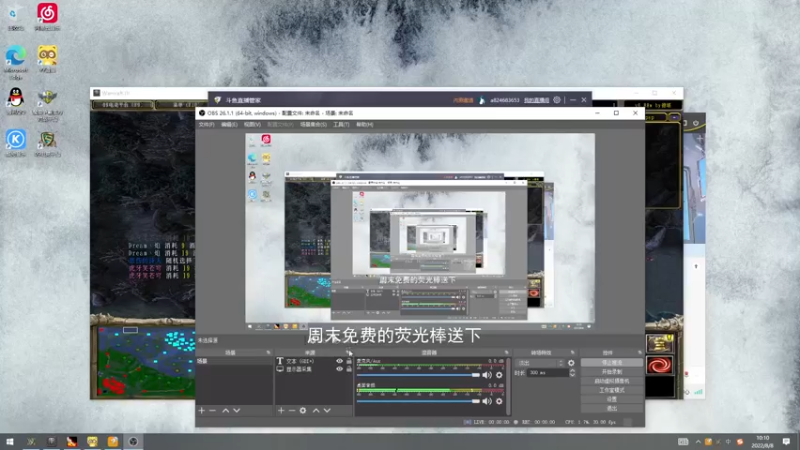The height and width of the screenshot is (450, 800).
Task: Adjust the transition duration stepper arrows
Action: pyautogui.click(x=572, y=373)
